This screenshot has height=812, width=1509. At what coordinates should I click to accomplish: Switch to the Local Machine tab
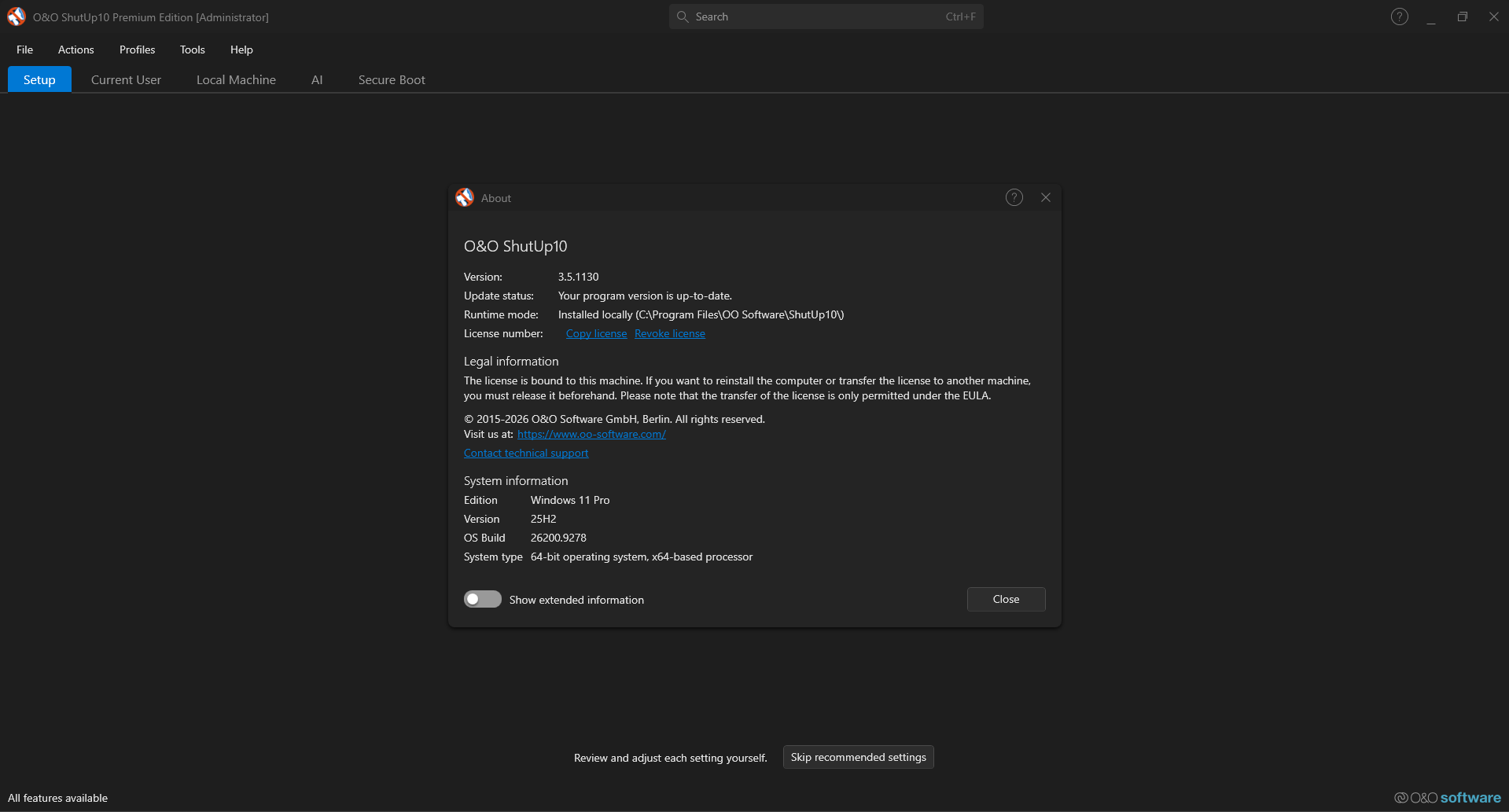pyautogui.click(x=236, y=79)
